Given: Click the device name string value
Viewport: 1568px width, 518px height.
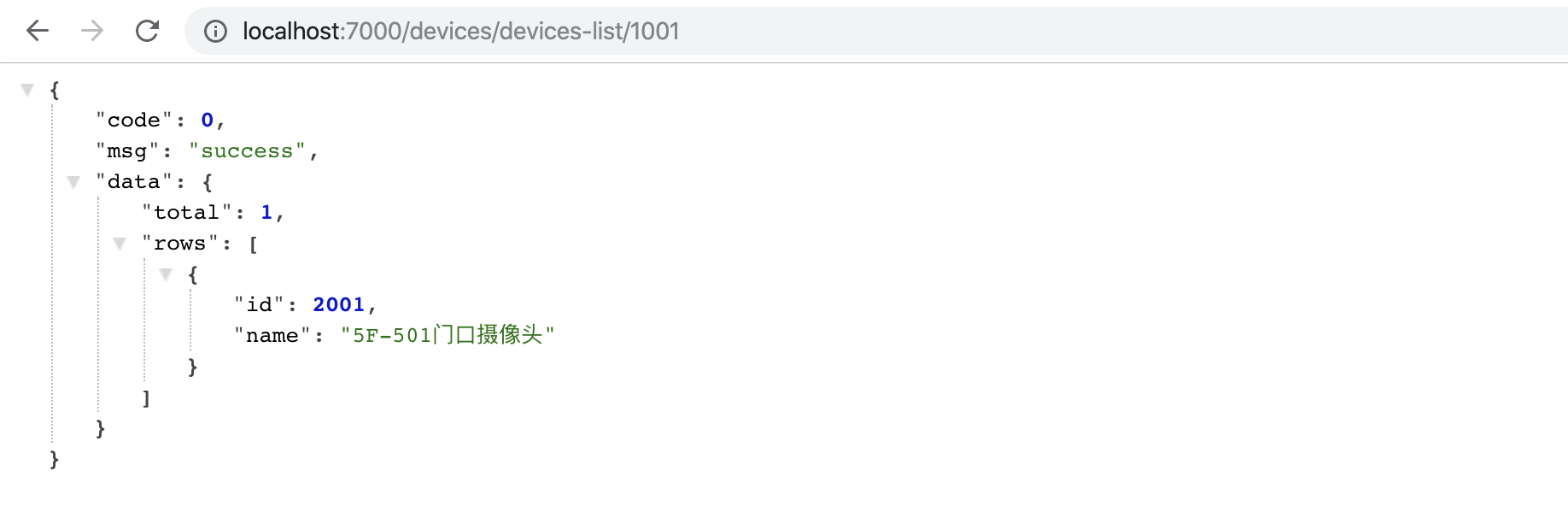Looking at the screenshot, I should tap(448, 335).
